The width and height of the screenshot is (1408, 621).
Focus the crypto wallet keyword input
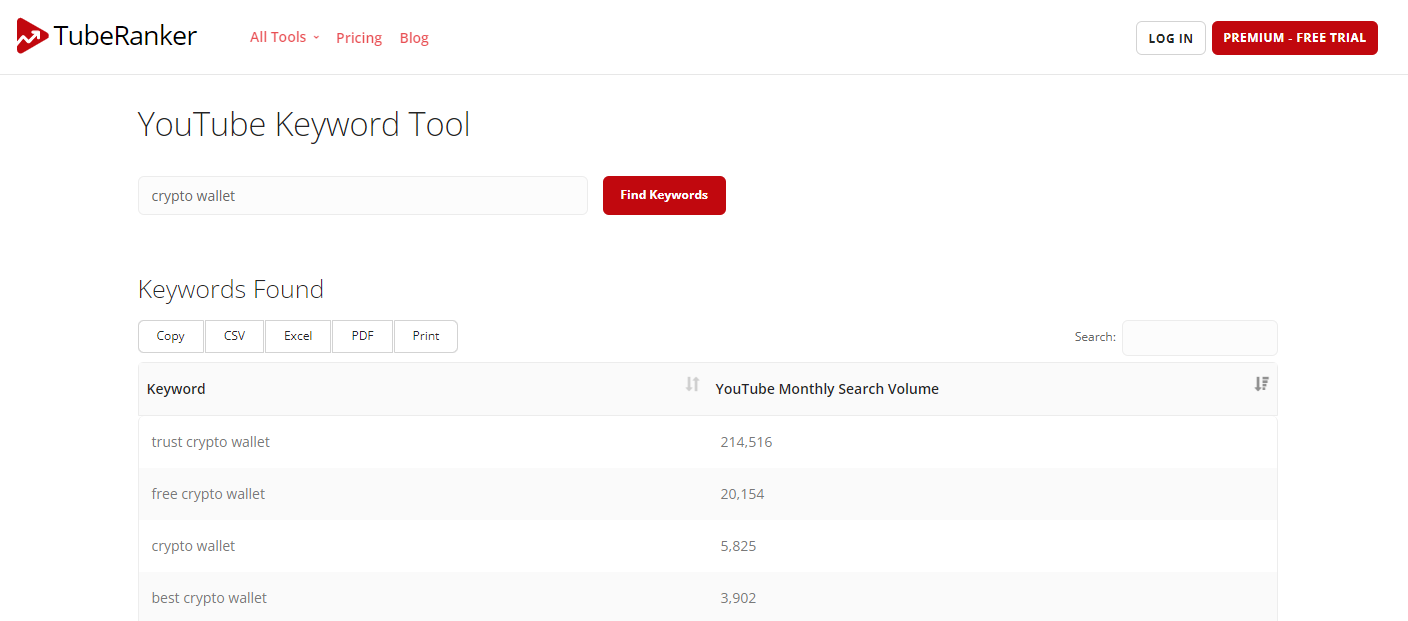pos(362,195)
